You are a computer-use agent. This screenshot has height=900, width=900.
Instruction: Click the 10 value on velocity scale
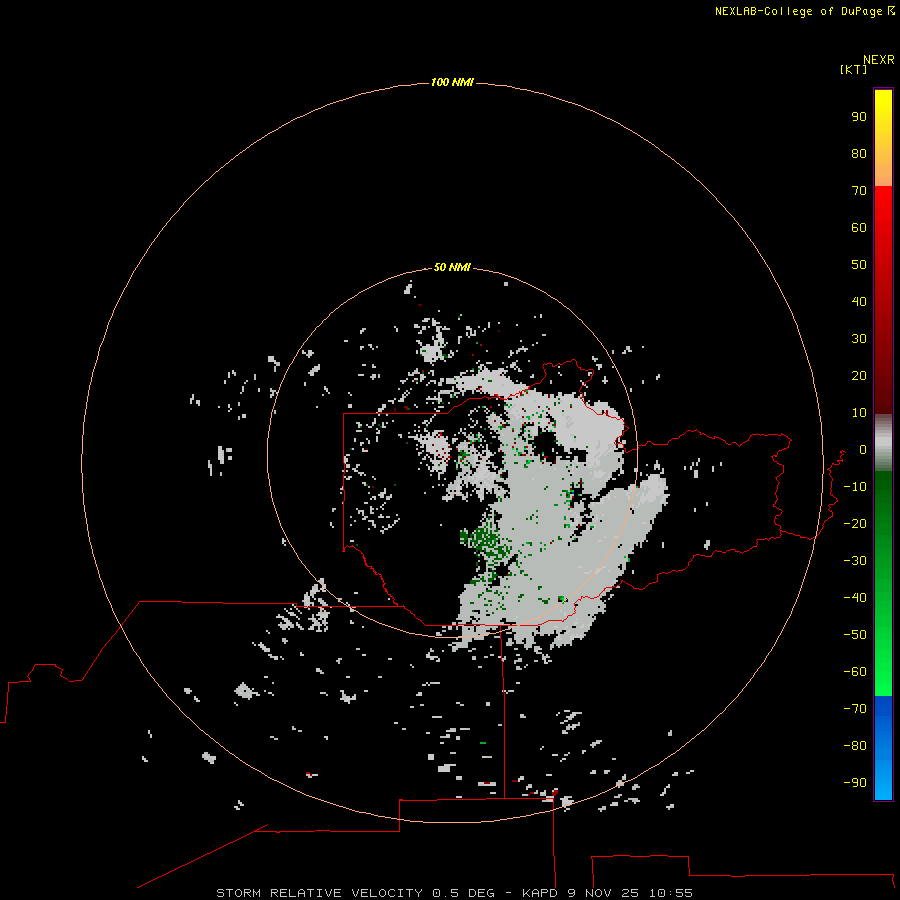(x=859, y=413)
